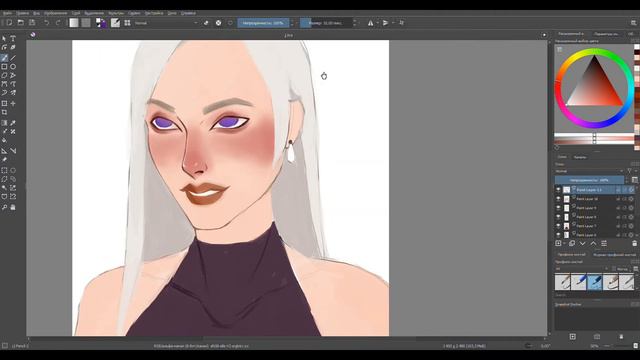Add a new paint layer
The width and height of the screenshot is (640, 360).
(558, 243)
